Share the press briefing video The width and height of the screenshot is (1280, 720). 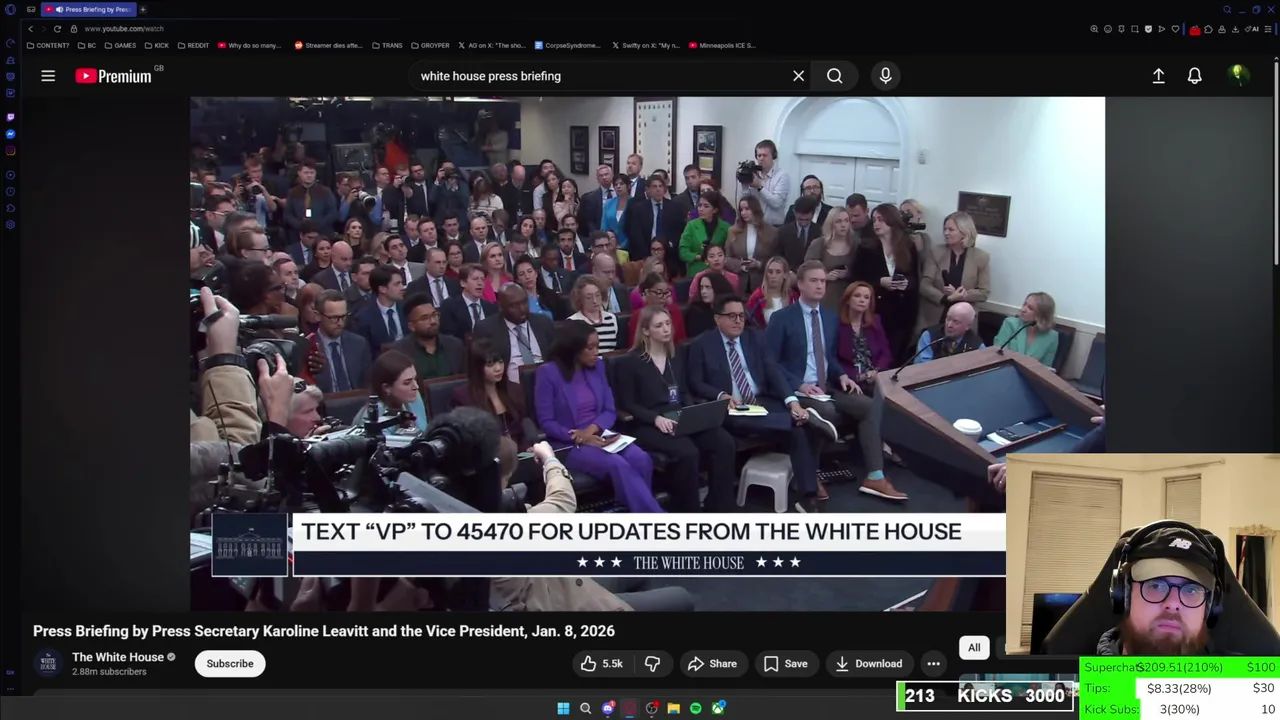[x=712, y=664]
